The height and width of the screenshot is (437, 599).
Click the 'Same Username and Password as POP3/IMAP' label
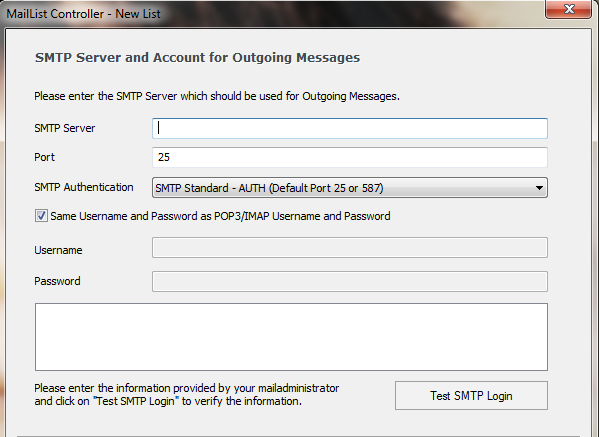pyautogui.click(x=220, y=216)
